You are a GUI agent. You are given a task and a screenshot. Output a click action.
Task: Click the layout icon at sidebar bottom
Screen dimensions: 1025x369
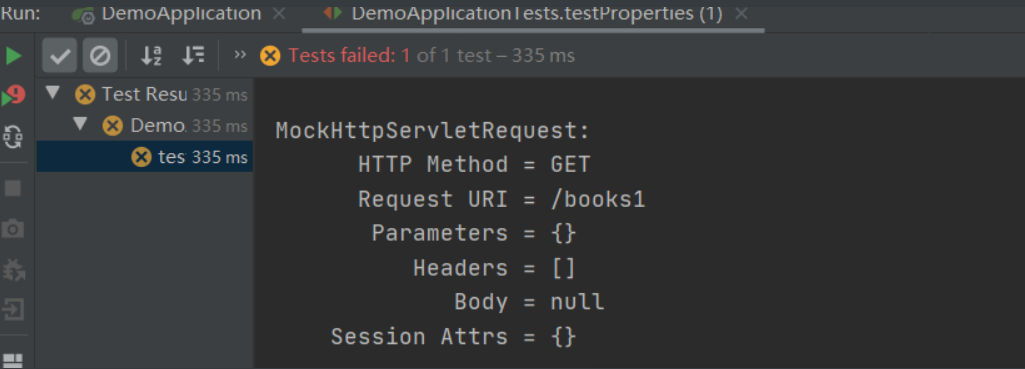click(13, 360)
